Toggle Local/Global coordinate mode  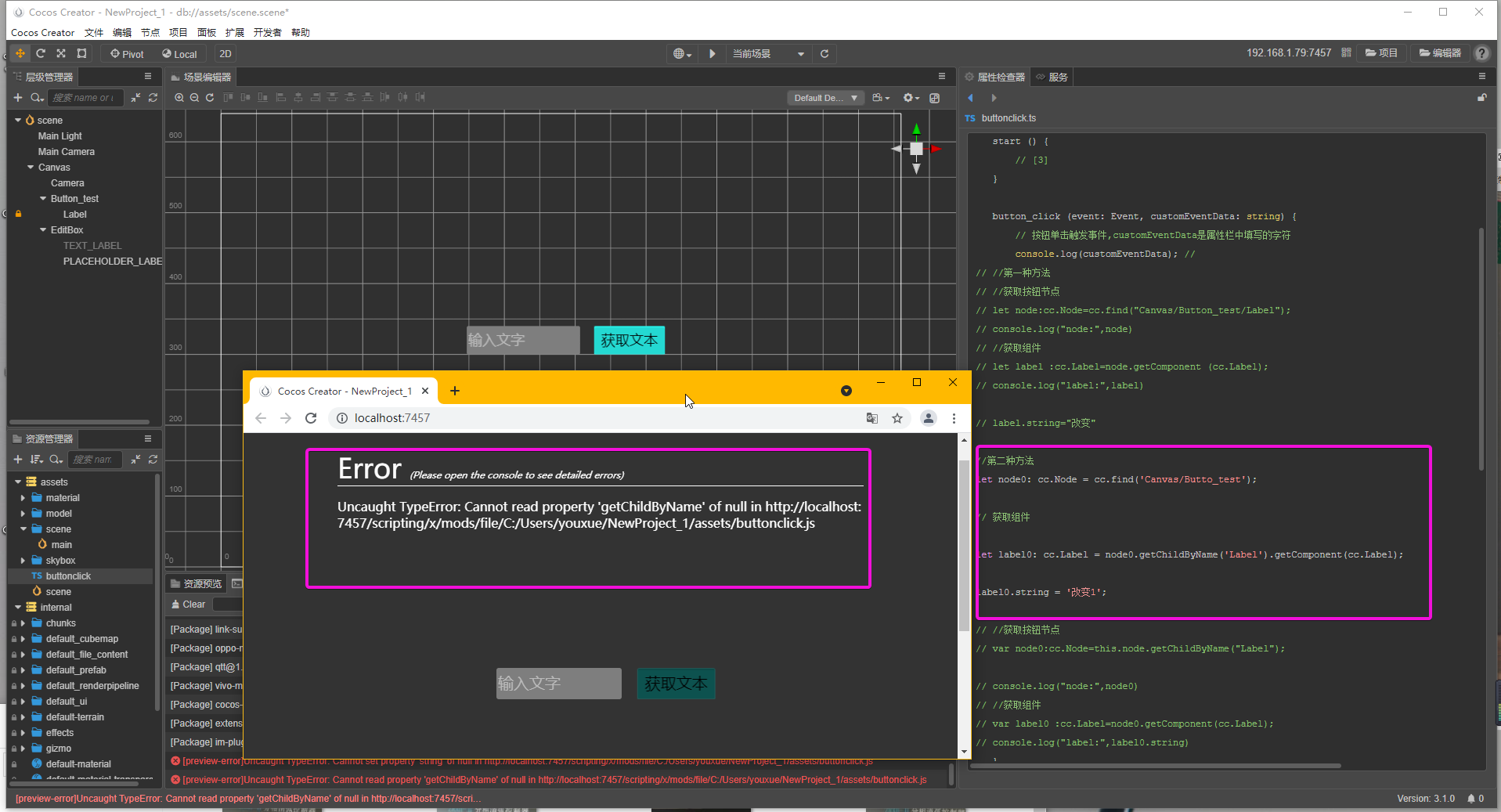click(179, 54)
